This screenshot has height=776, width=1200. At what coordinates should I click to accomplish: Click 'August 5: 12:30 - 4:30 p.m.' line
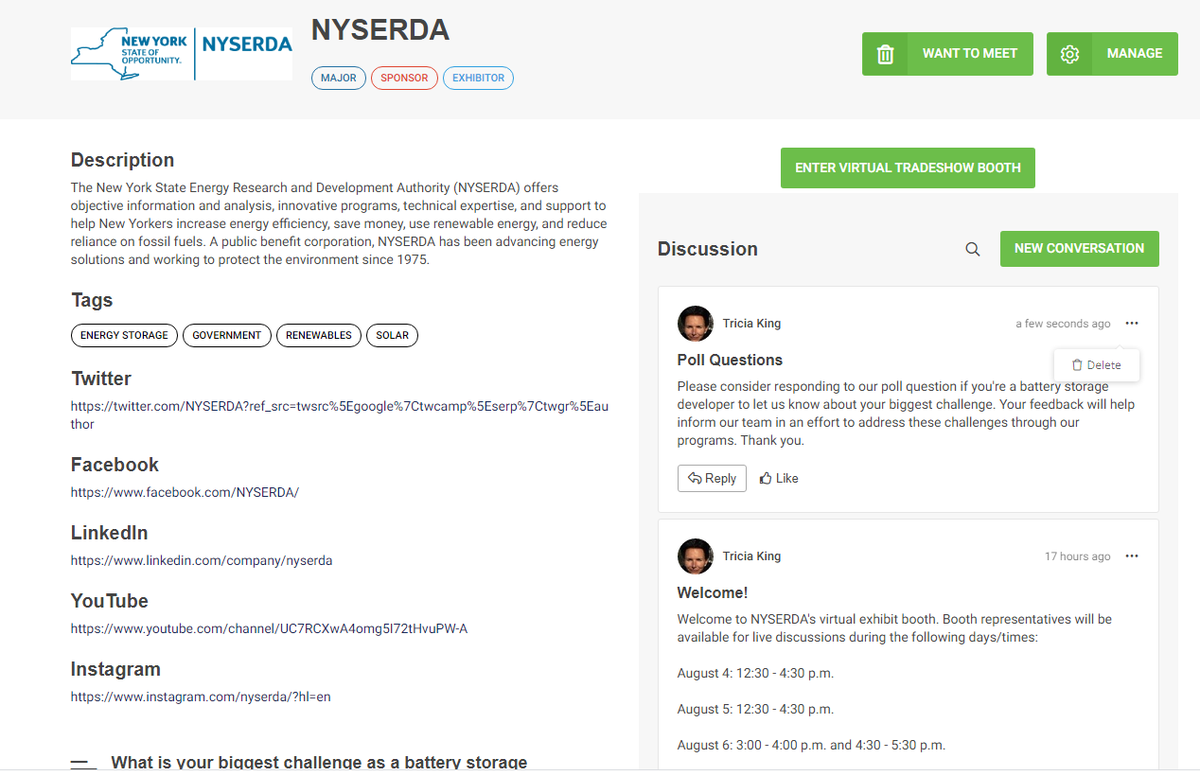(x=755, y=709)
